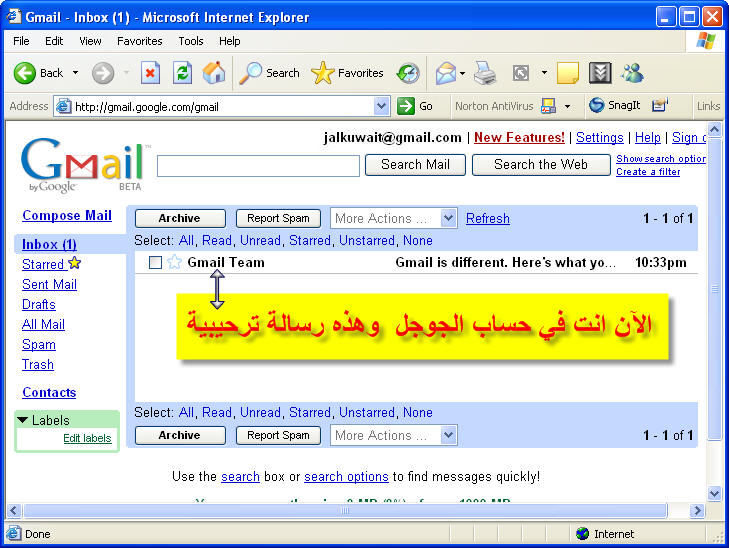Open the Settings link
The width and height of the screenshot is (729, 548).
click(600, 138)
